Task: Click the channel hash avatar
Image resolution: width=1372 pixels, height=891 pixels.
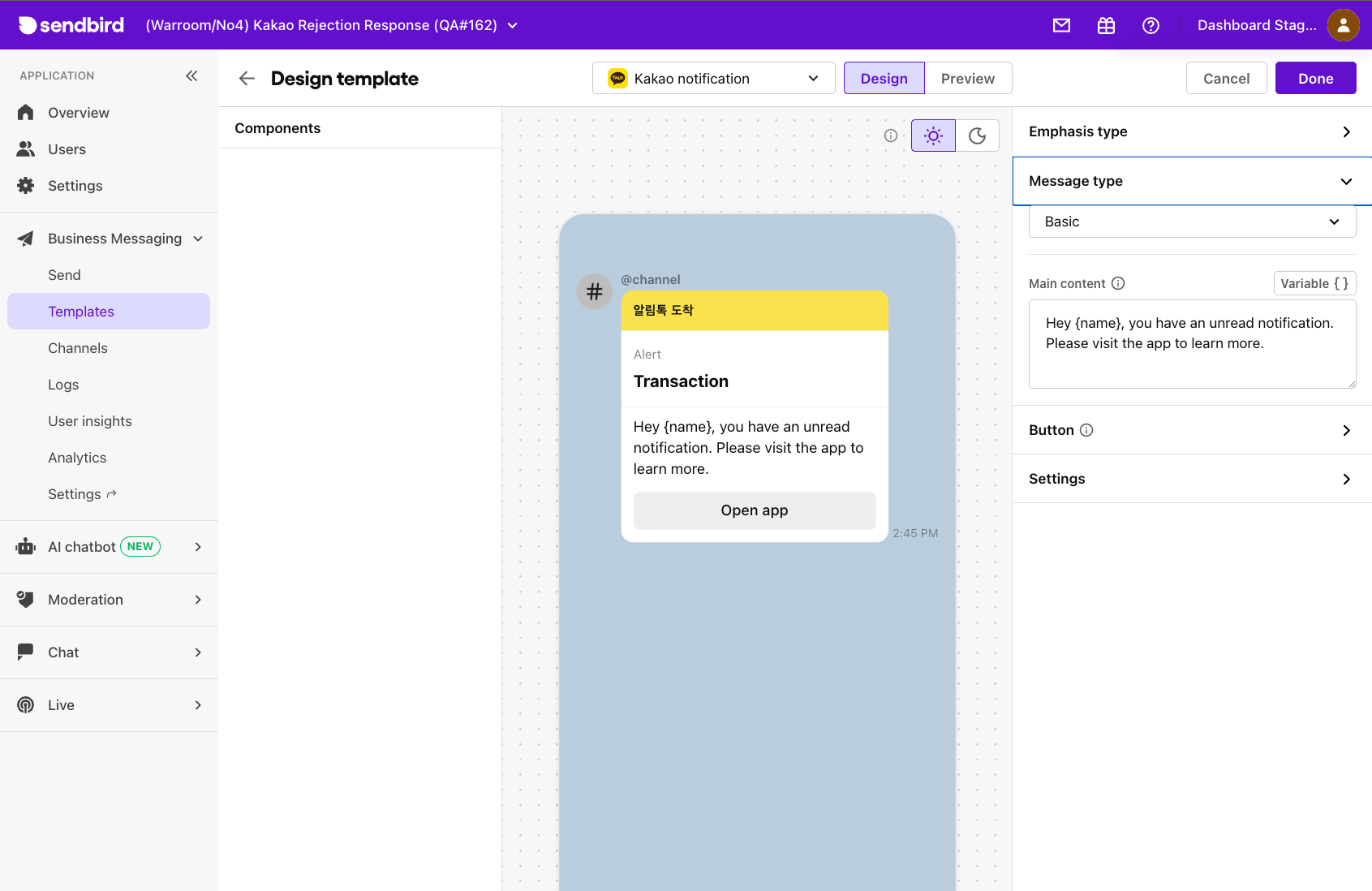Action: tap(595, 291)
